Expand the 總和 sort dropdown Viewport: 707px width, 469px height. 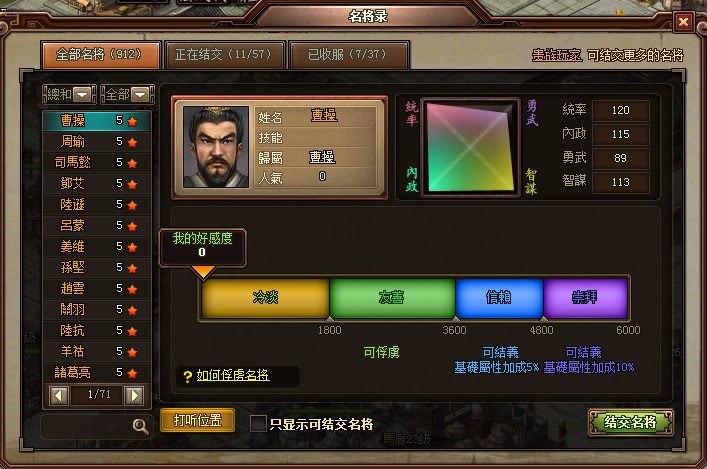tap(69, 95)
